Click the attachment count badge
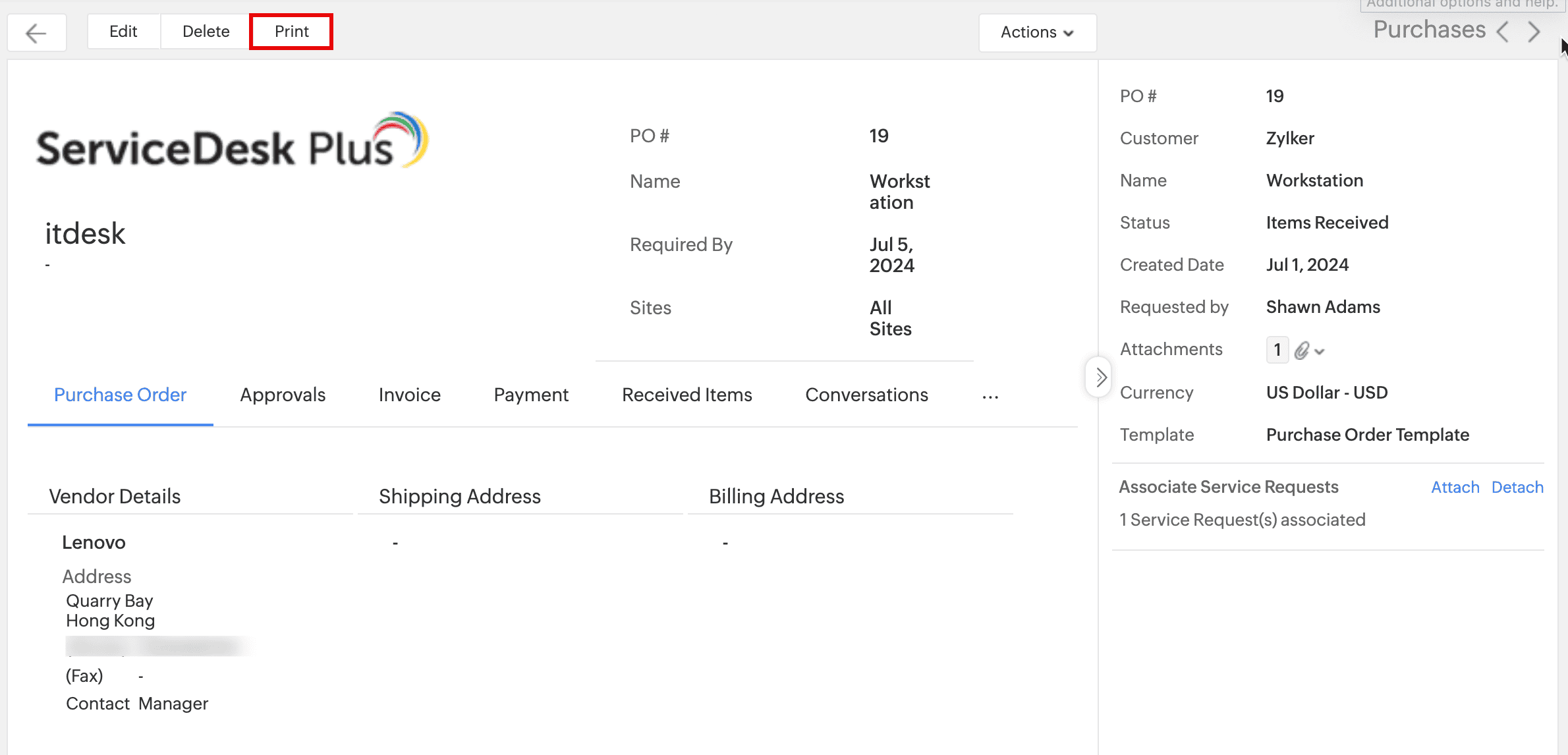 coord(1277,350)
